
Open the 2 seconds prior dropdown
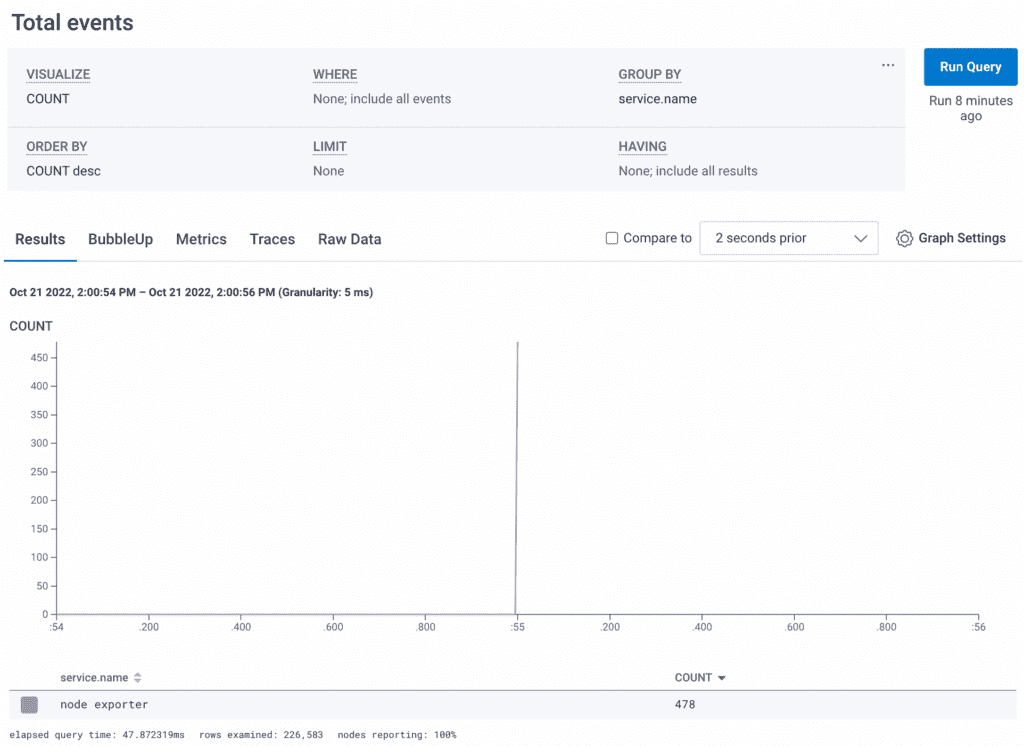coord(788,239)
